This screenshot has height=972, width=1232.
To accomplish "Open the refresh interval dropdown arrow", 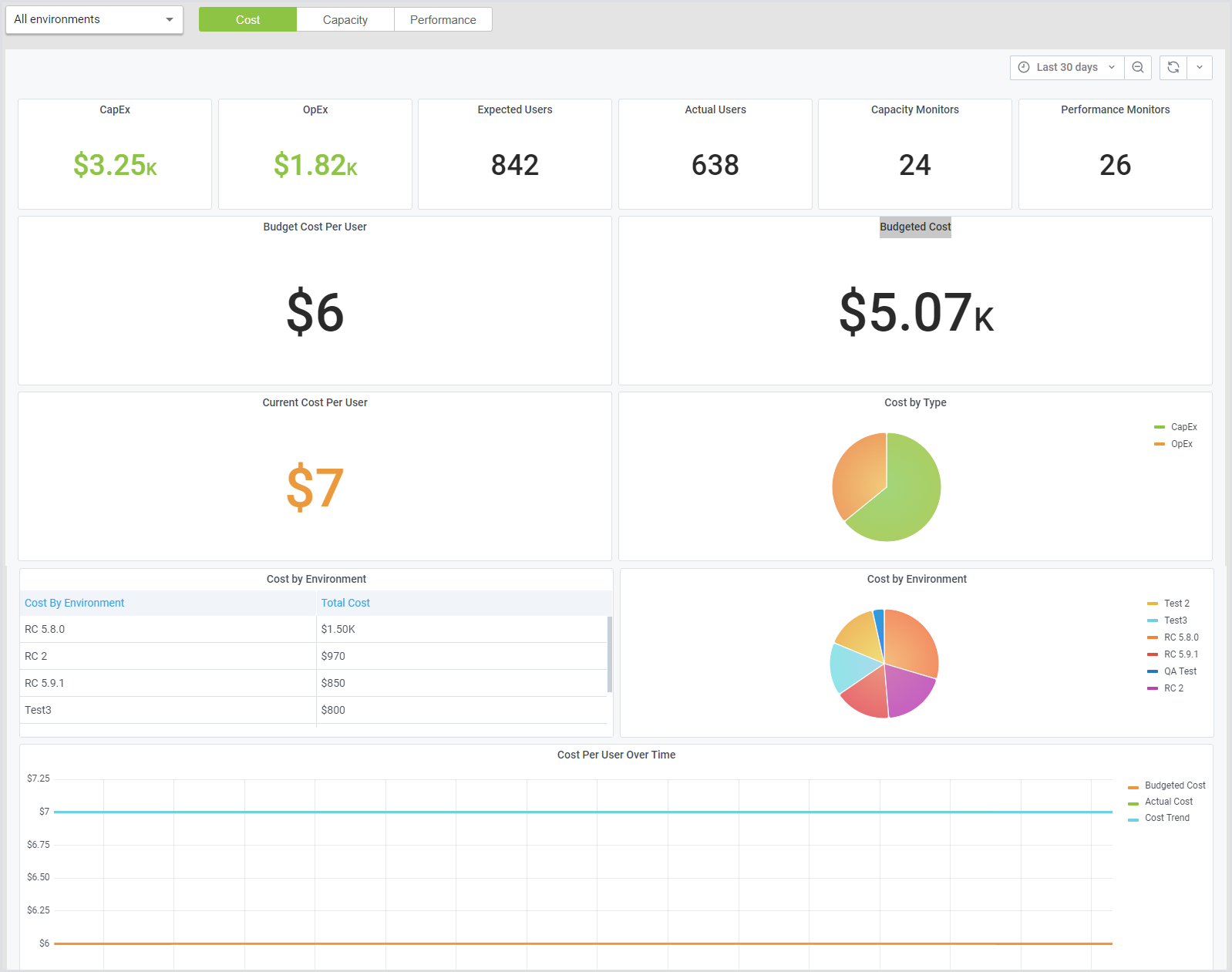I will (1199, 68).
